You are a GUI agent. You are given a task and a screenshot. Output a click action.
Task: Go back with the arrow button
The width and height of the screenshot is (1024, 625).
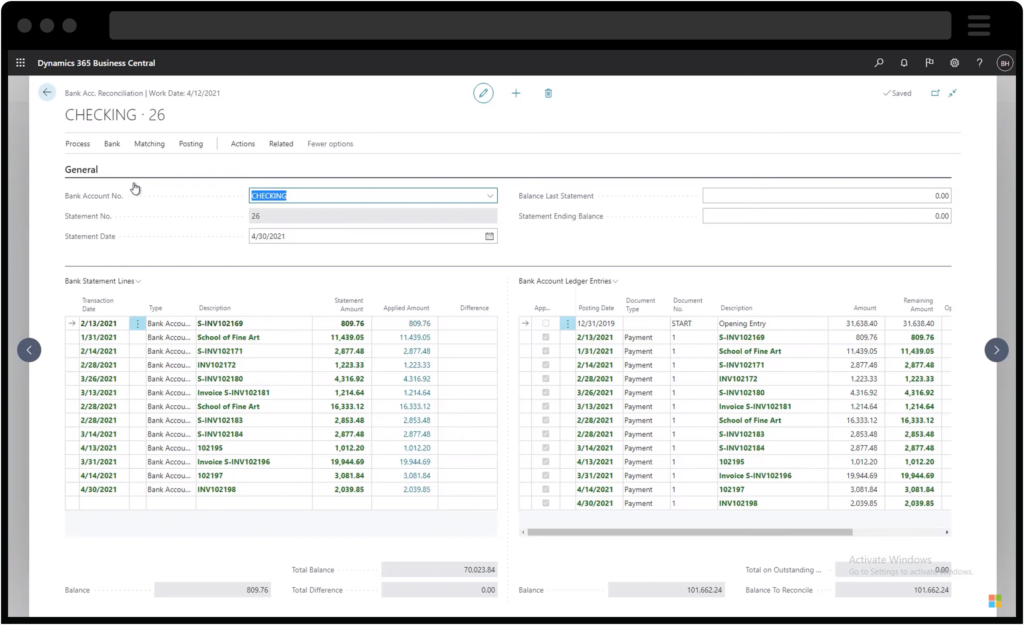(x=46, y=92)
